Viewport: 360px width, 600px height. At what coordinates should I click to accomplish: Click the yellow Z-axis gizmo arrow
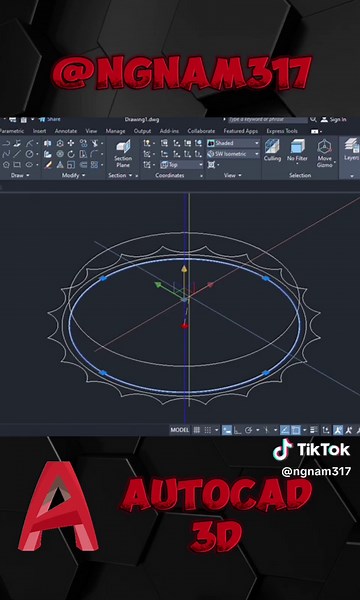tap(184, 269)
